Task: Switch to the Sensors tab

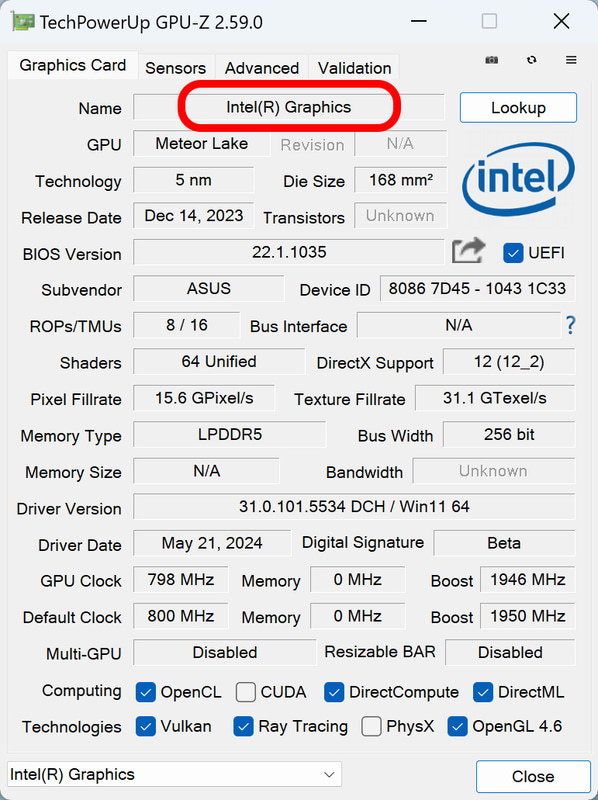Action: (176, 67)
